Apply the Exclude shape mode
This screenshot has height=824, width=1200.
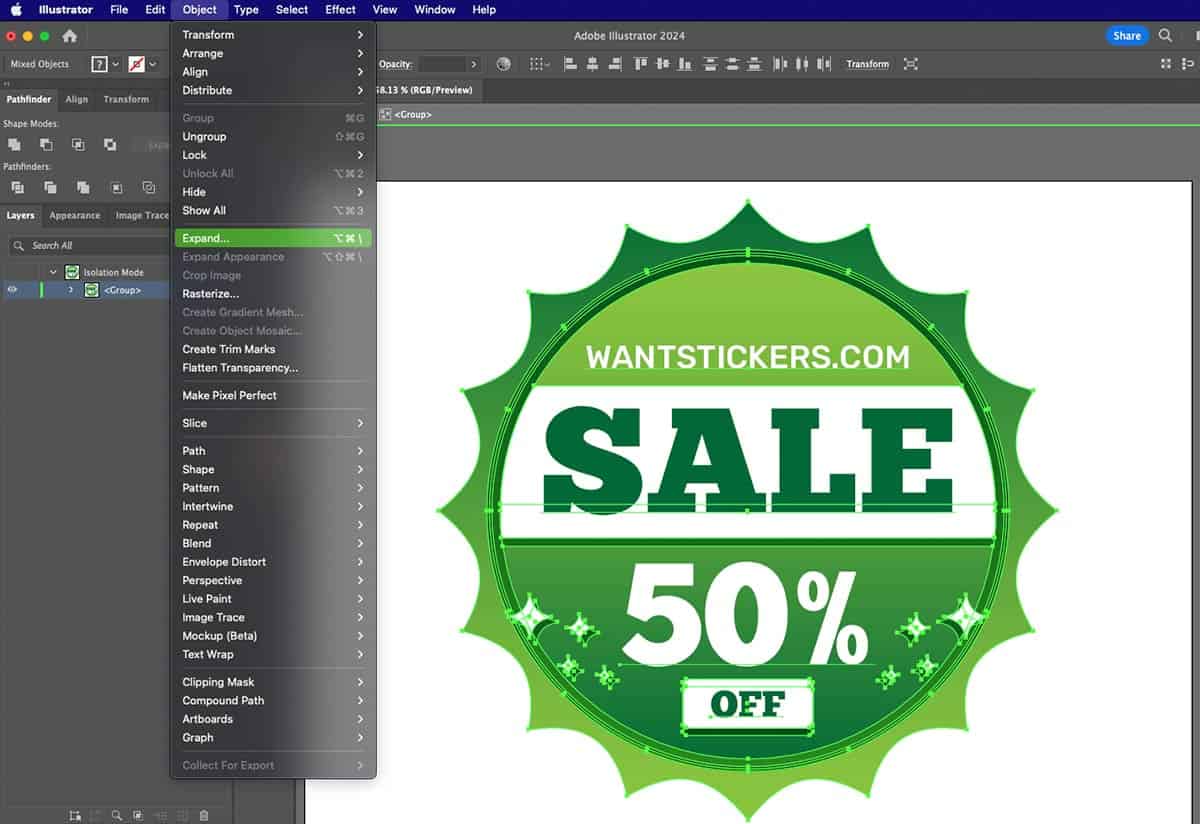pyautogui.click(x=110, y=145)
